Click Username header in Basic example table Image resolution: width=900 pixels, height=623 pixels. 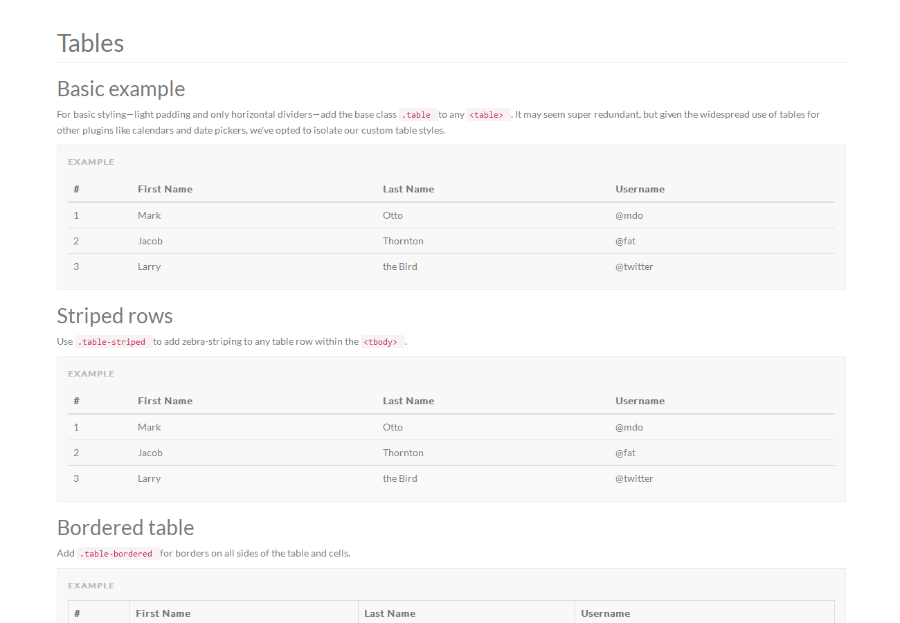(x=640, y=189)
